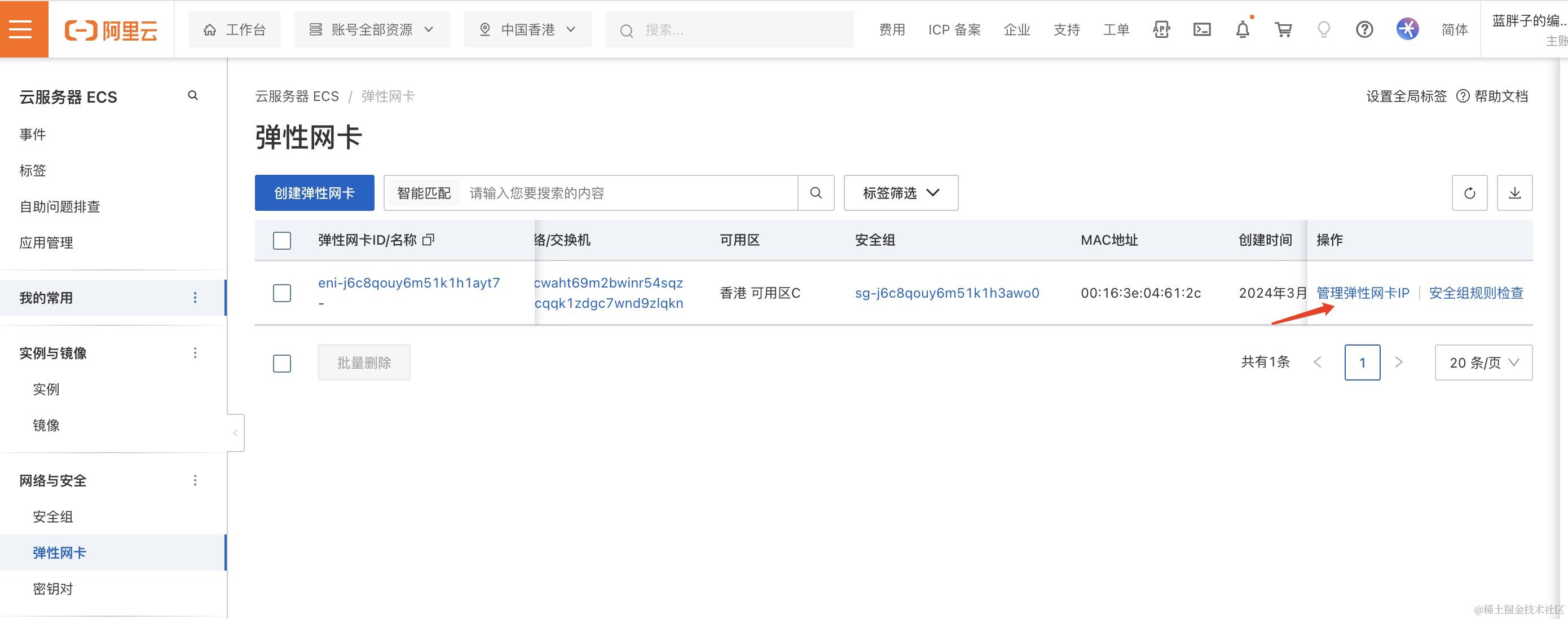Open the 标签筛选 filter dropdown
The width and height of the screenshot is (1568, 619).
tap(900, 193)
